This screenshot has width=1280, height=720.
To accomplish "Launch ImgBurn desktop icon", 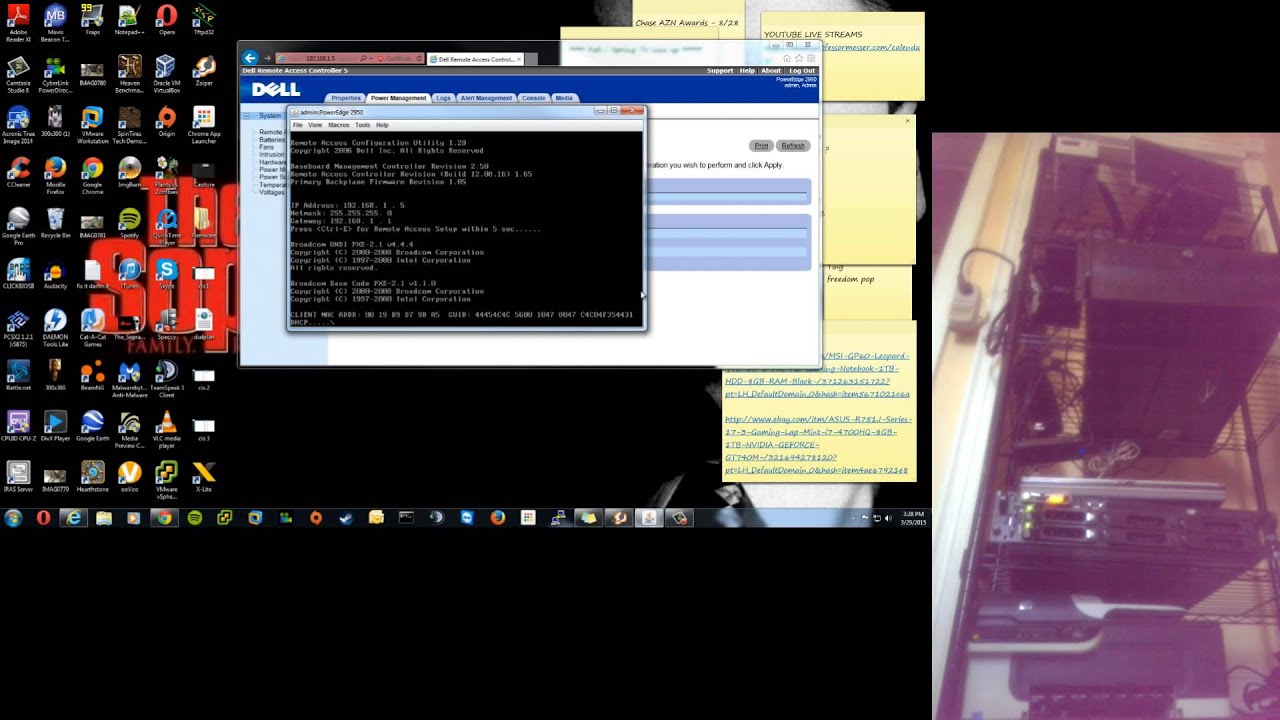I will [129, 173].
